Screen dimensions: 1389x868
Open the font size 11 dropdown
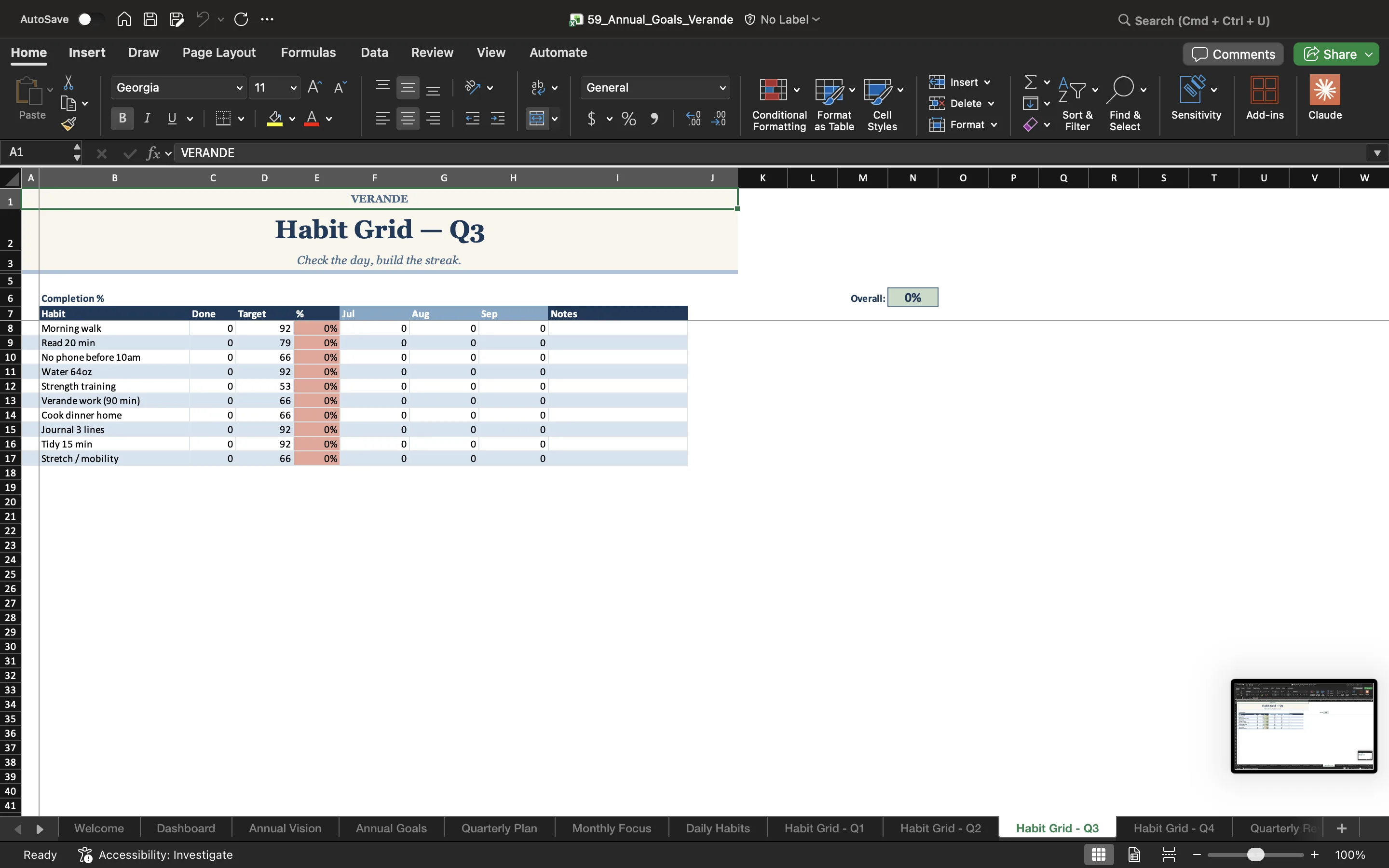point(293,88)
